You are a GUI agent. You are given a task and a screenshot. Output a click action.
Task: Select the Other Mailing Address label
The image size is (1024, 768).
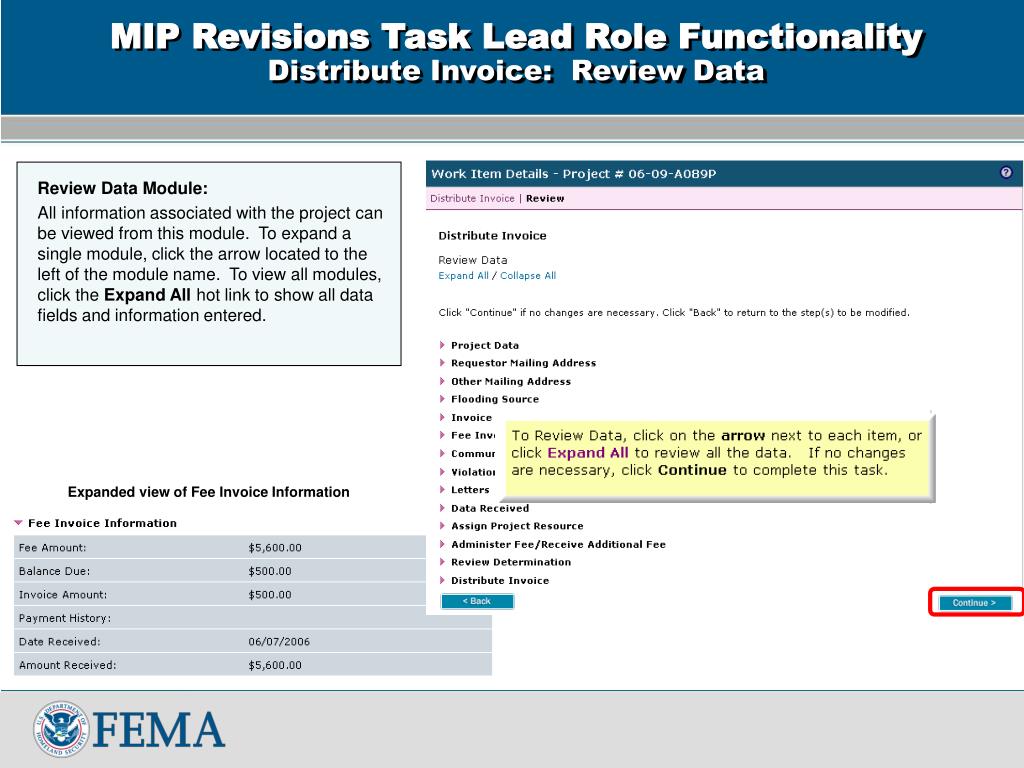coord(511,381)
